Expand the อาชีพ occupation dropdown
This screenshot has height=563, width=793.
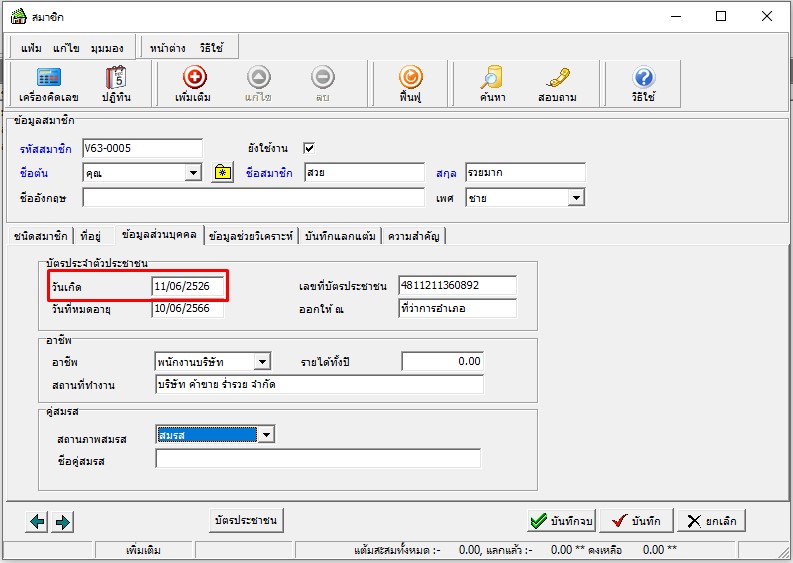[262, 361]
